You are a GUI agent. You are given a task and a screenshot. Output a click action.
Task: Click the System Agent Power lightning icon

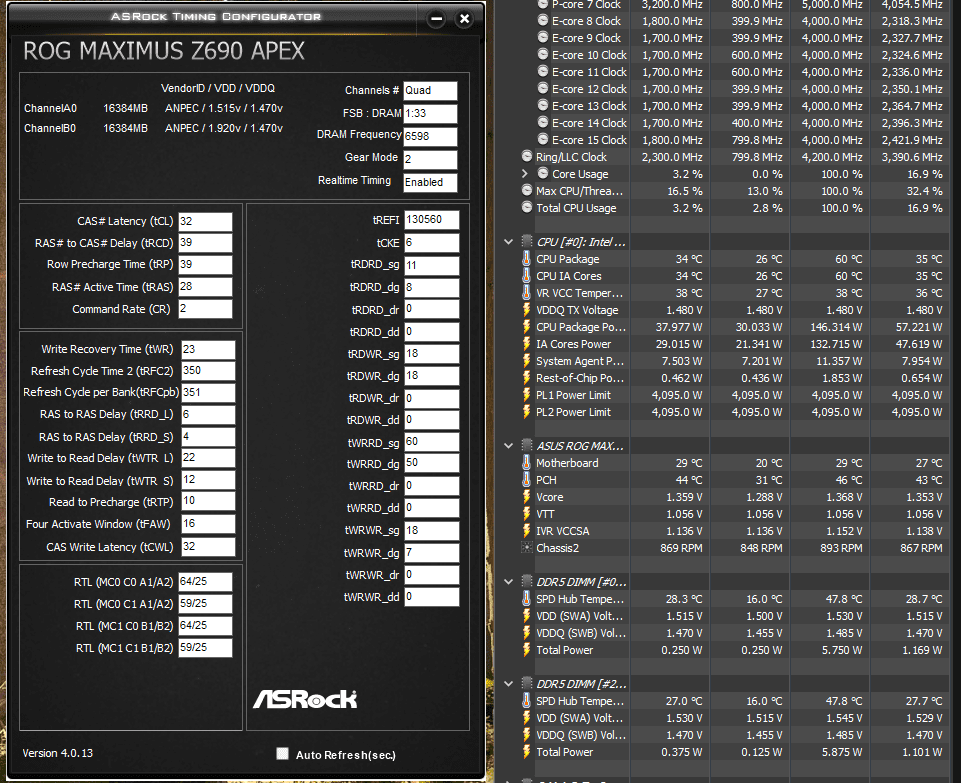(x=526, y=361)
